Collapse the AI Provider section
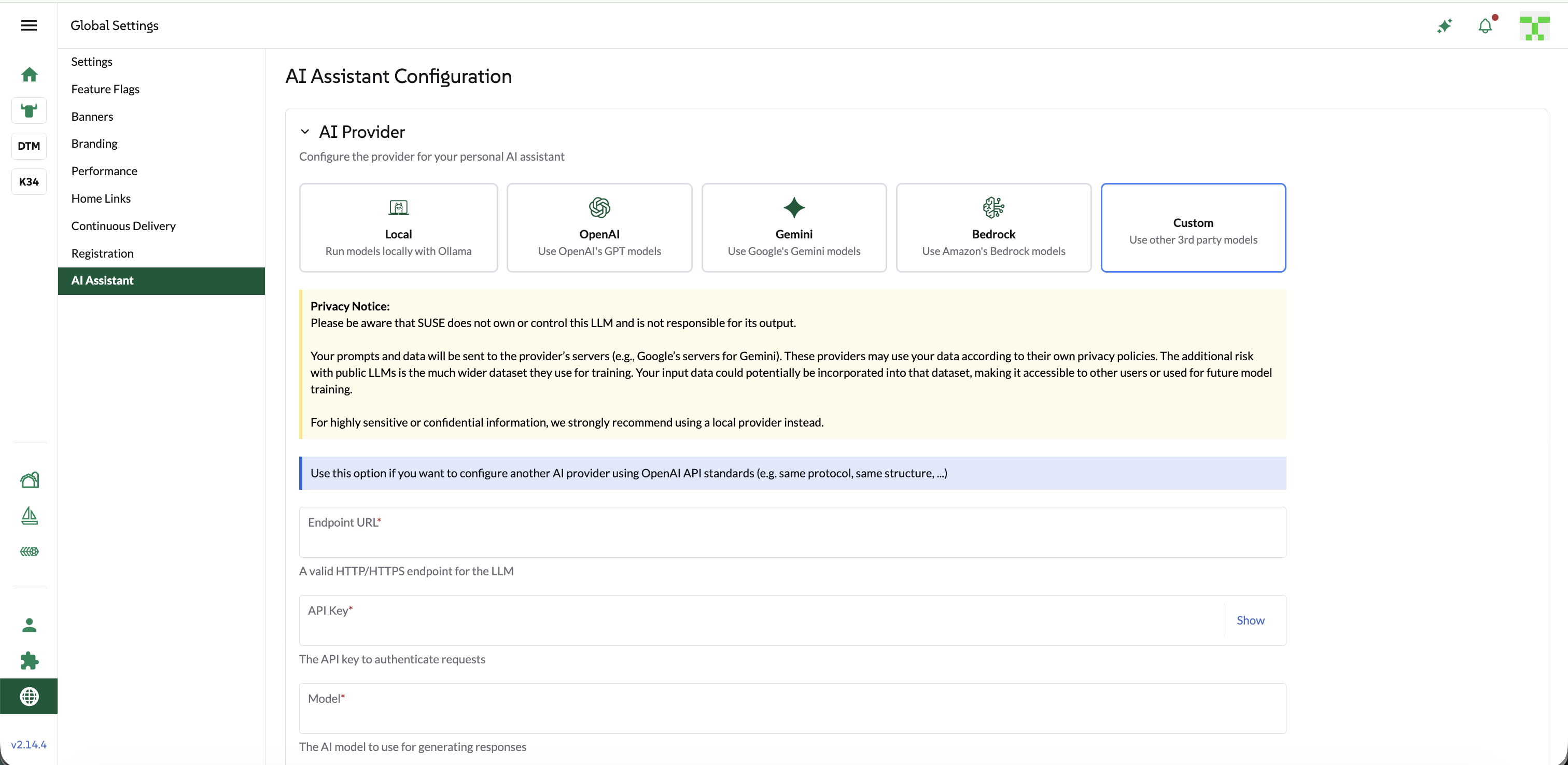 [305, 132]
